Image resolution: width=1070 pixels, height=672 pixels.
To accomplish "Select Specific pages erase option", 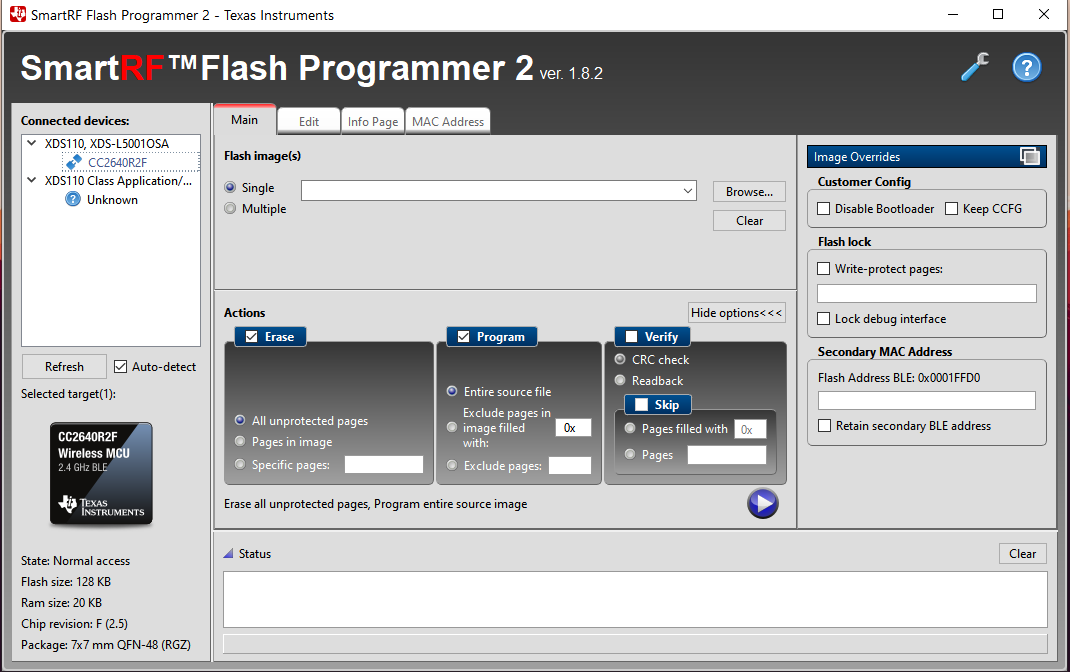I will pyautogui.click(x=240, y=464).
